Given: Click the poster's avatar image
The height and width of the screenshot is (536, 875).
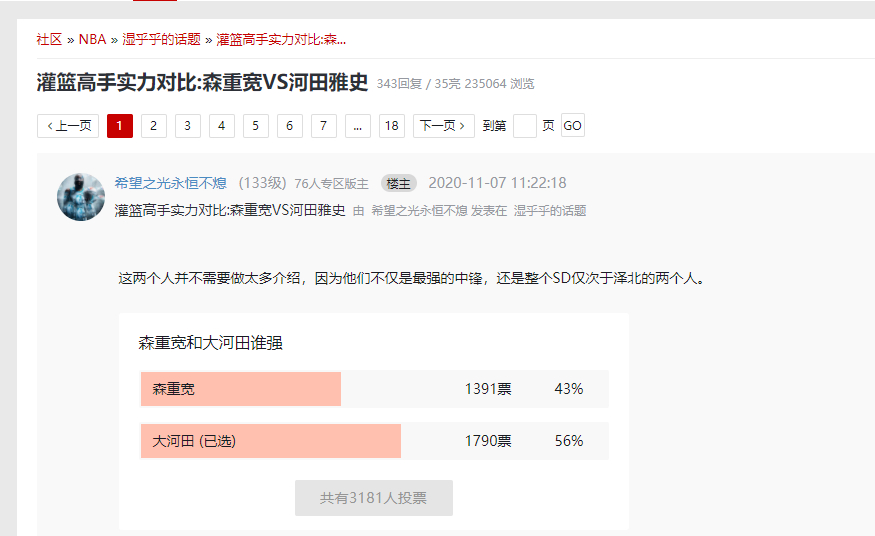Looking at the screenshot, I should [81, 197].
